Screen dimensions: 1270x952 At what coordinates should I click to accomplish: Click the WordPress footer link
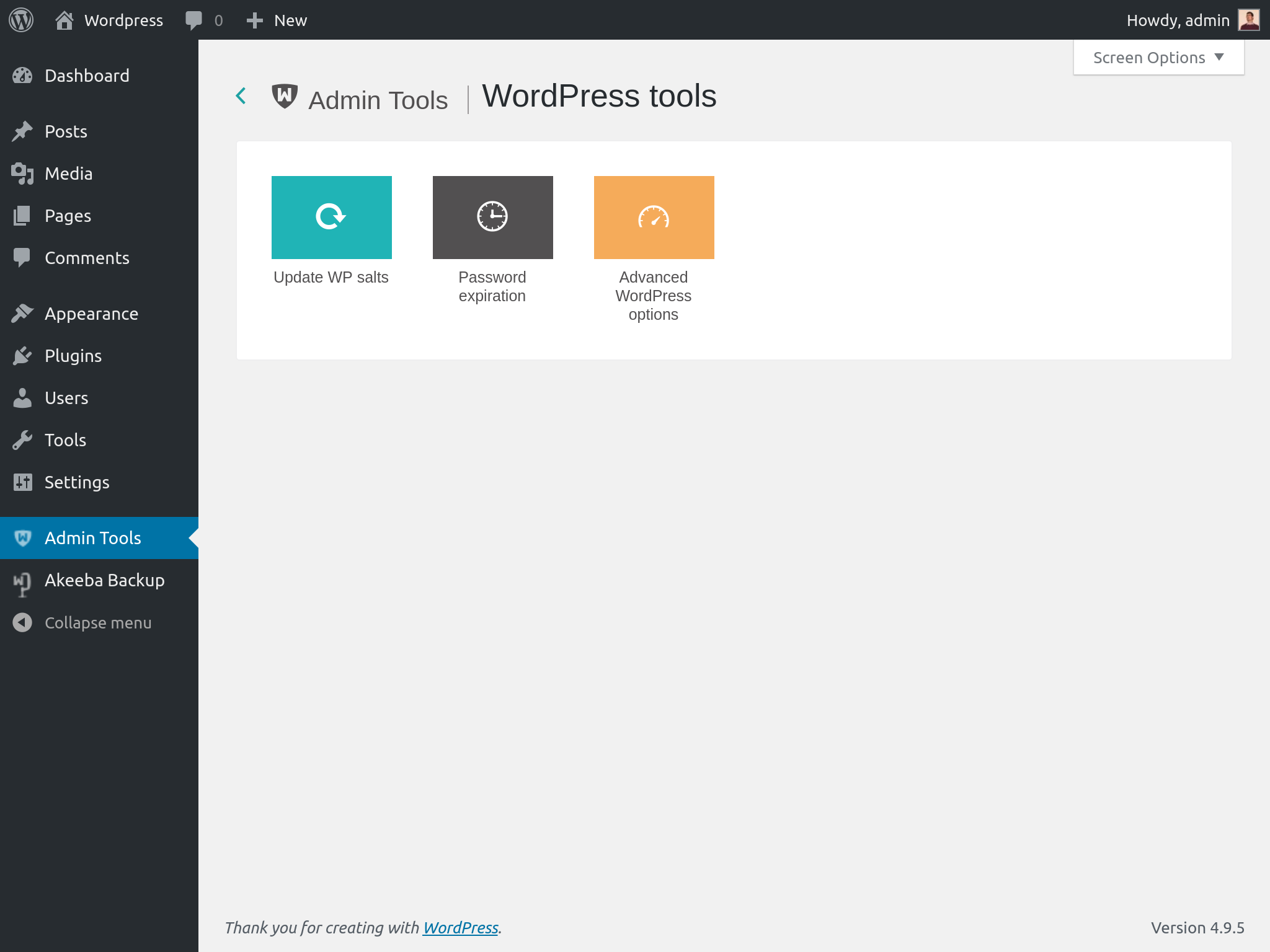(460, 927)
